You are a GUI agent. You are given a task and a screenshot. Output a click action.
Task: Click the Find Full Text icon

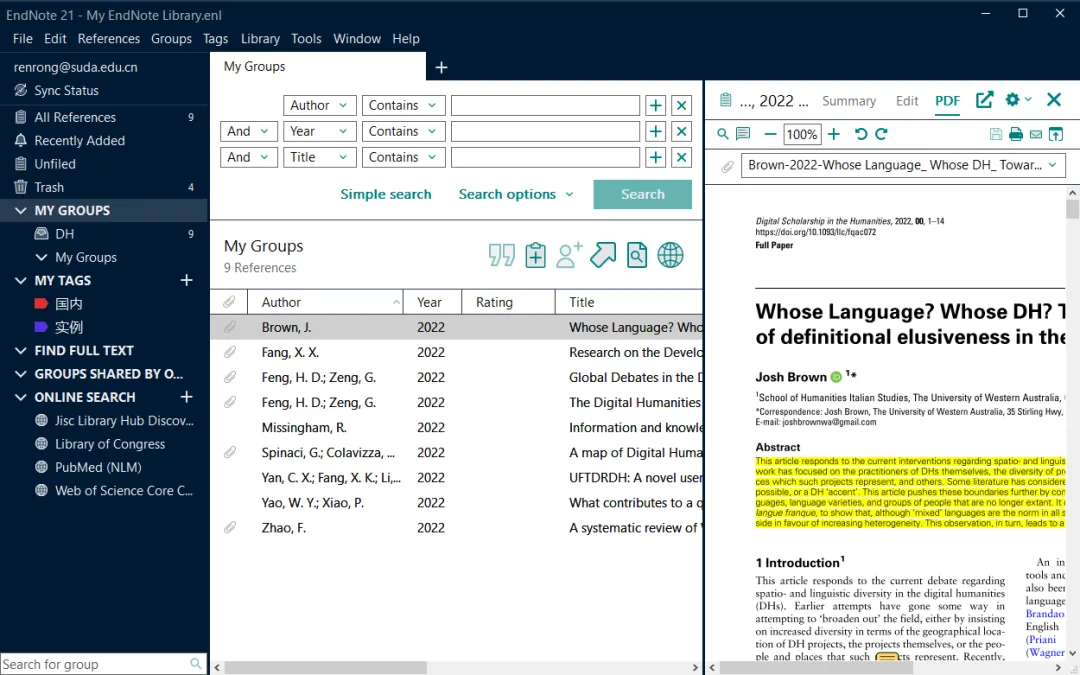point(636,255)
